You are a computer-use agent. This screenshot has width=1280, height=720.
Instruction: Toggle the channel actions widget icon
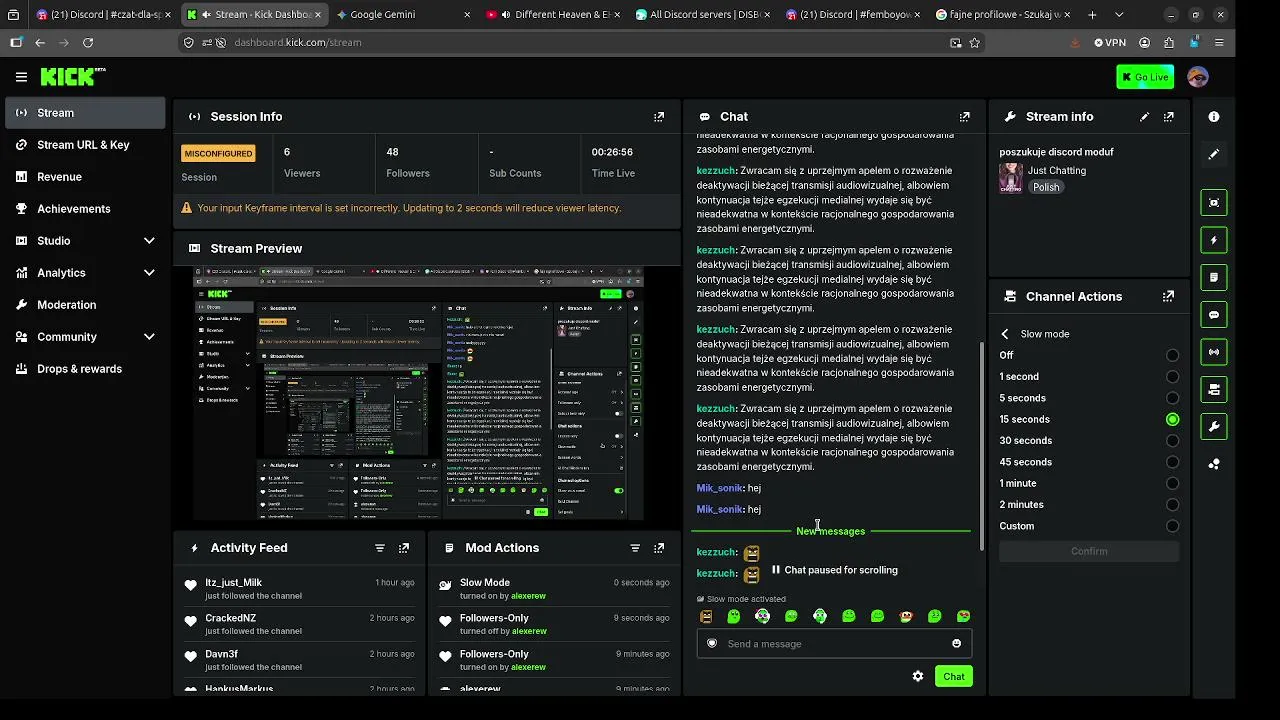click(1214, 389)
